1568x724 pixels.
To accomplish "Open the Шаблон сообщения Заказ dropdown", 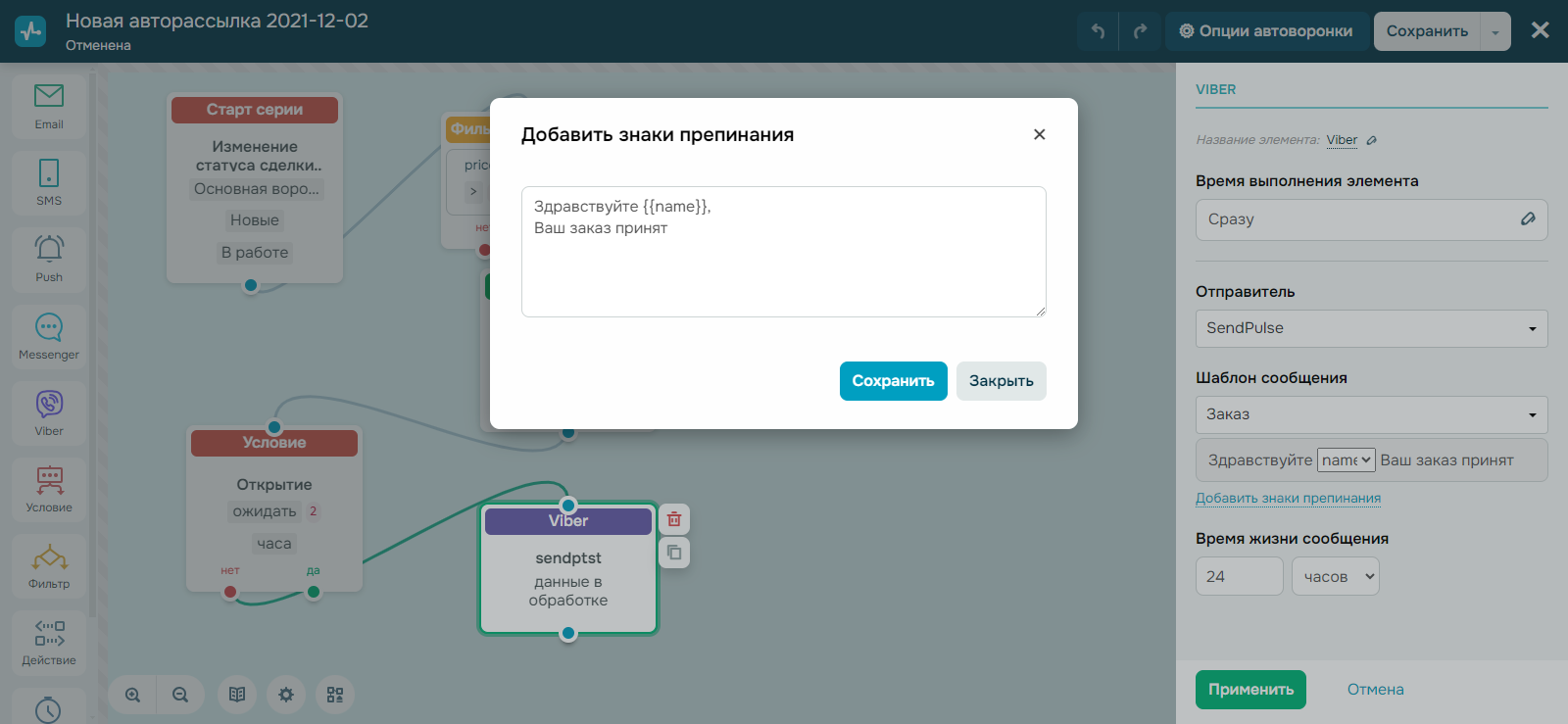I will [1372, 414].
